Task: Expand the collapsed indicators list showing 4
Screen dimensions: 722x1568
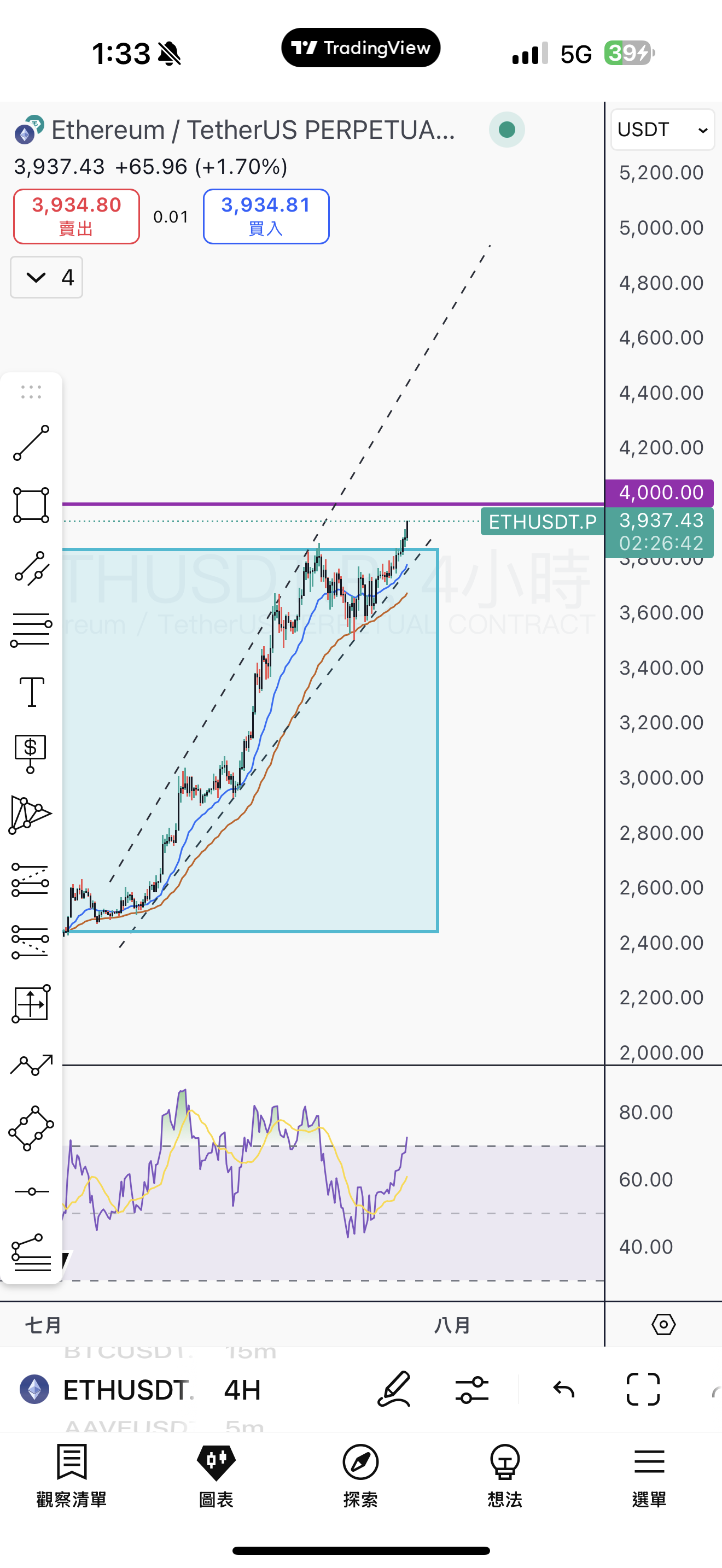Action: (47, 278)
